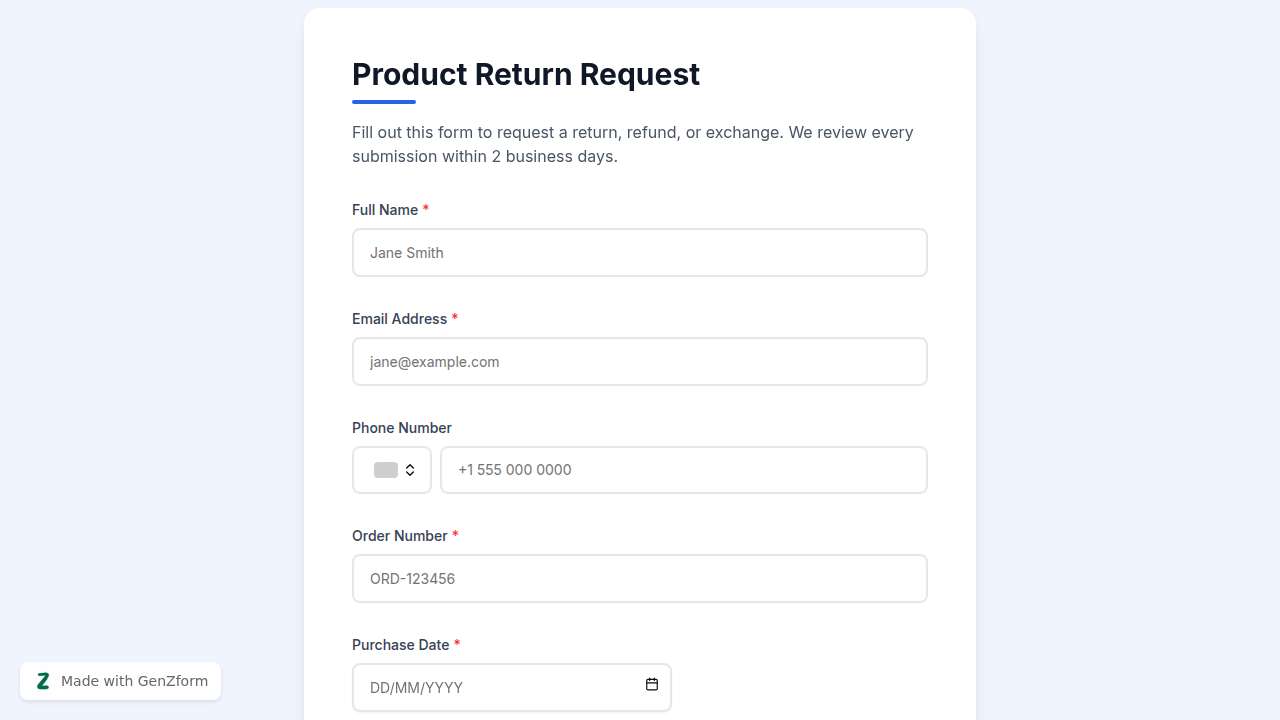Click the red asterisk beside Full Name
Screen dimensions: 1280x720
426,209
